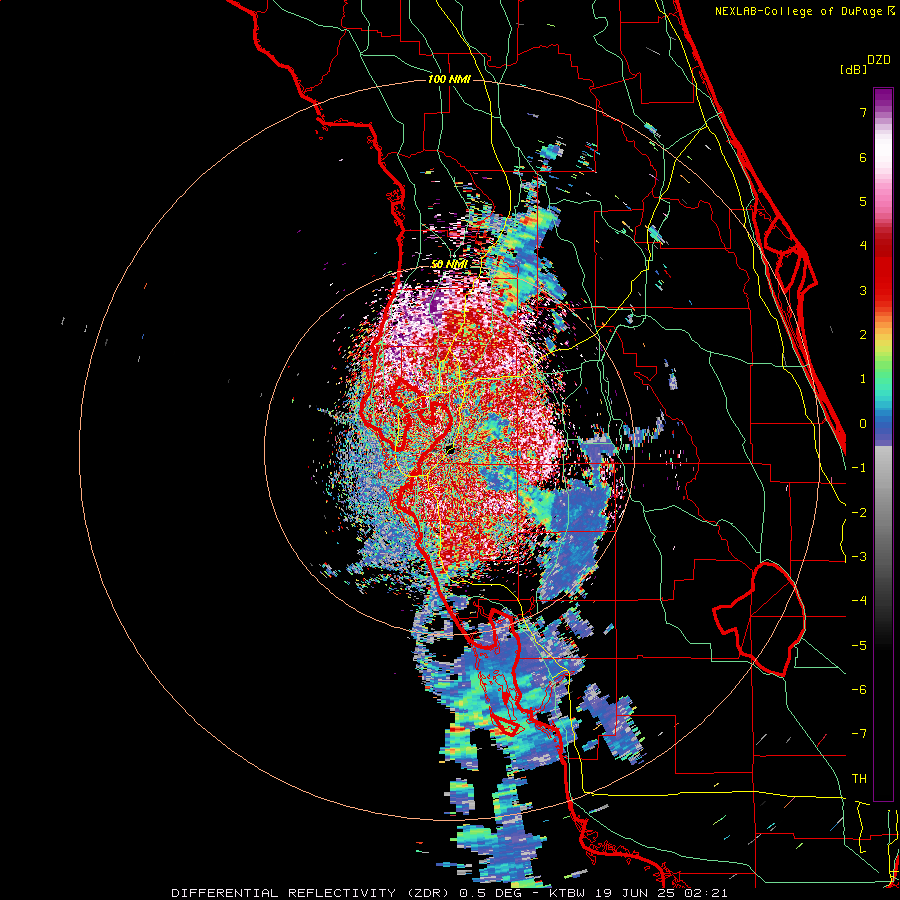900x900 pixels.
Task: Click the TH threshold label on scale
Action: tap(859, 779)
